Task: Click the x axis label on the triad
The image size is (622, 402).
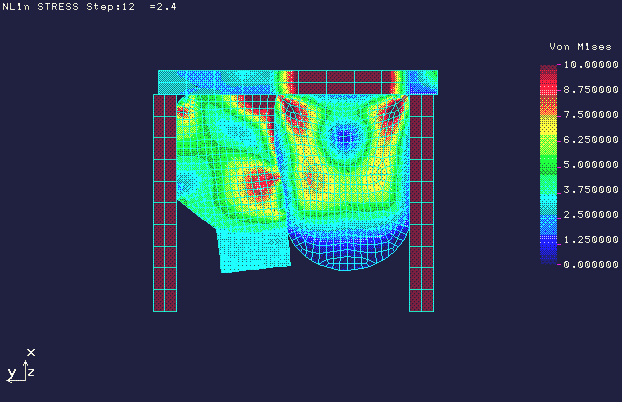Action: click(31, 352)
